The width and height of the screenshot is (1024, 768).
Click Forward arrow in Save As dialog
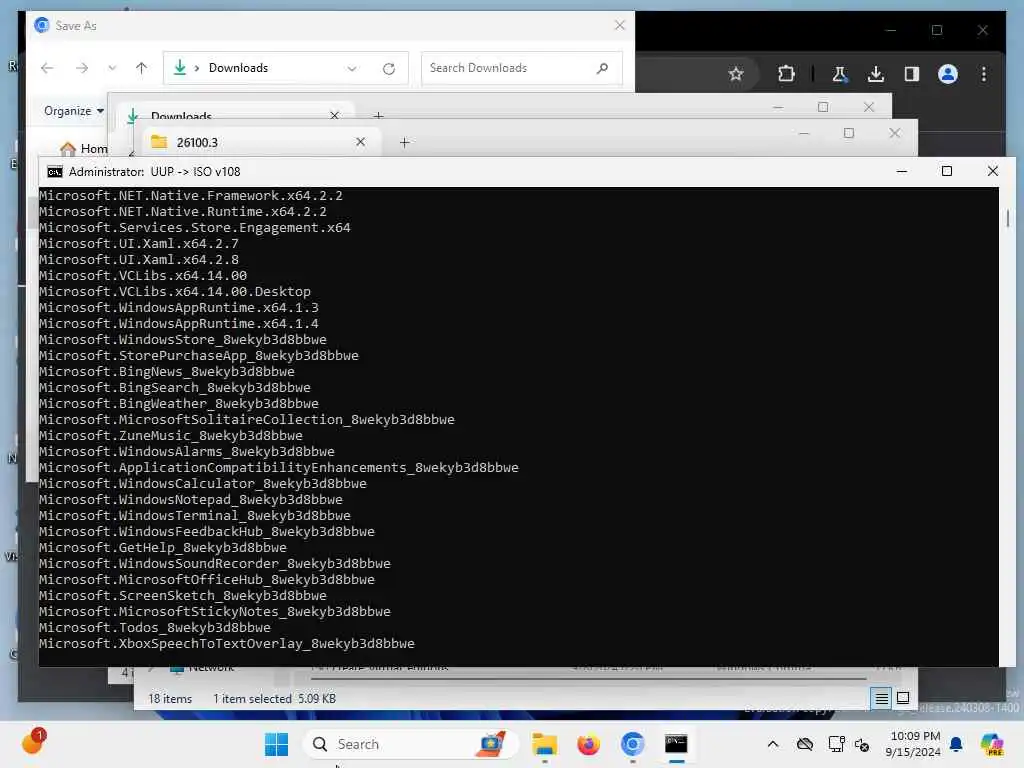click(82, 68)
